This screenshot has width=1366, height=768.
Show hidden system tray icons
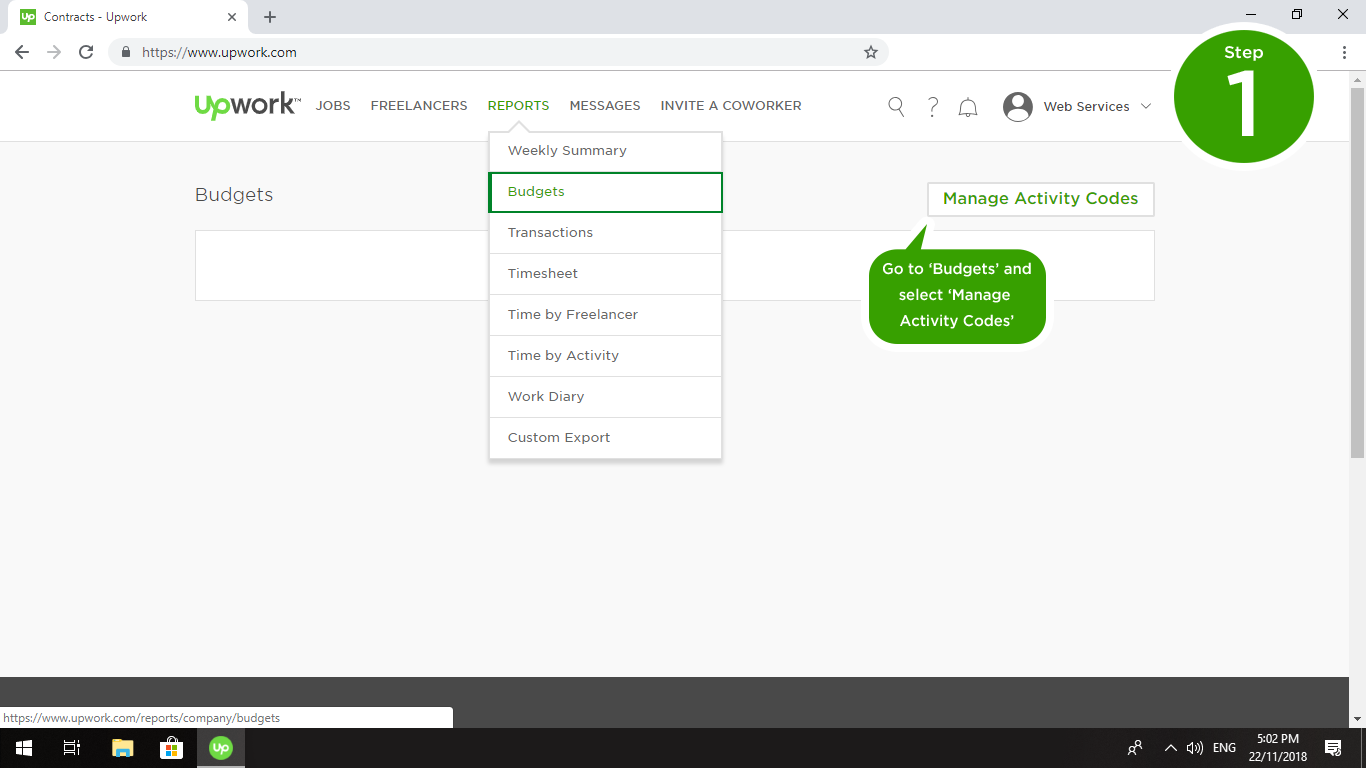tap(1170, 748)
